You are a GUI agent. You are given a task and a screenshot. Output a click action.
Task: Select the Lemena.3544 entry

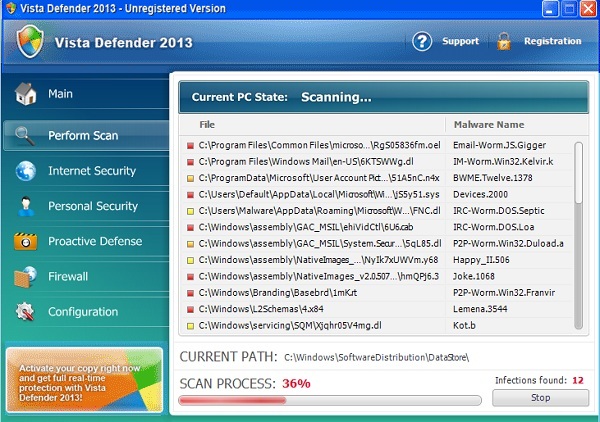pos(480,310)
